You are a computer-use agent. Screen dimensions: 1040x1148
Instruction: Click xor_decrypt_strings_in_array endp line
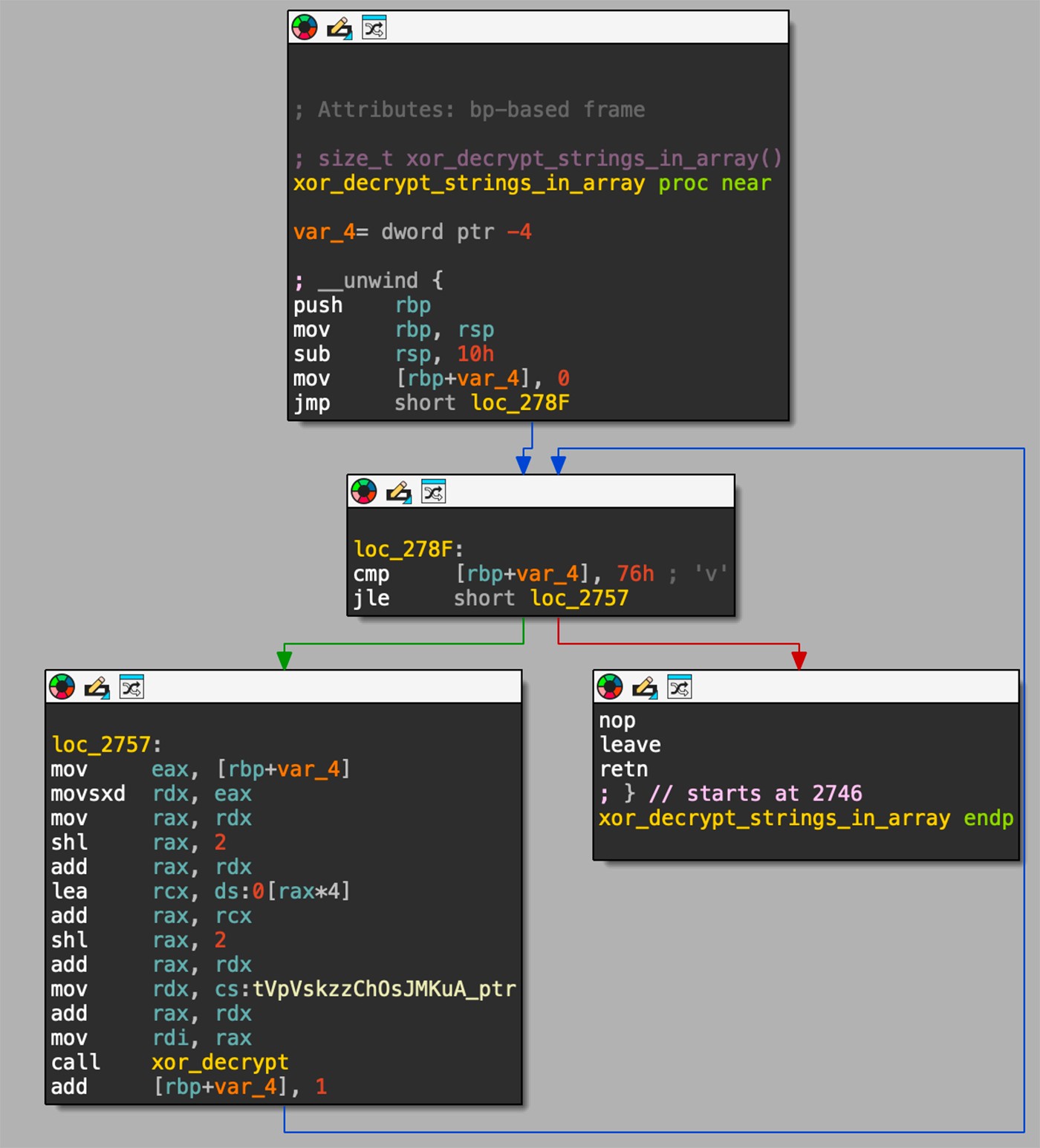(x=806, y=818)
